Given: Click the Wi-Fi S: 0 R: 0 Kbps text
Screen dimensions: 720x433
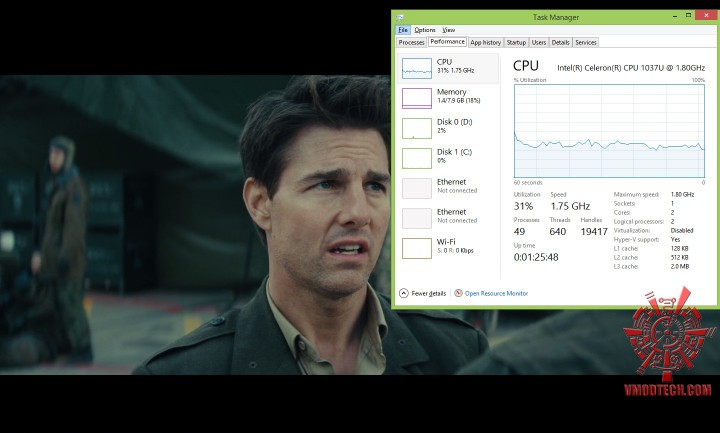Looking at the screenshot, I should point(455,251).
